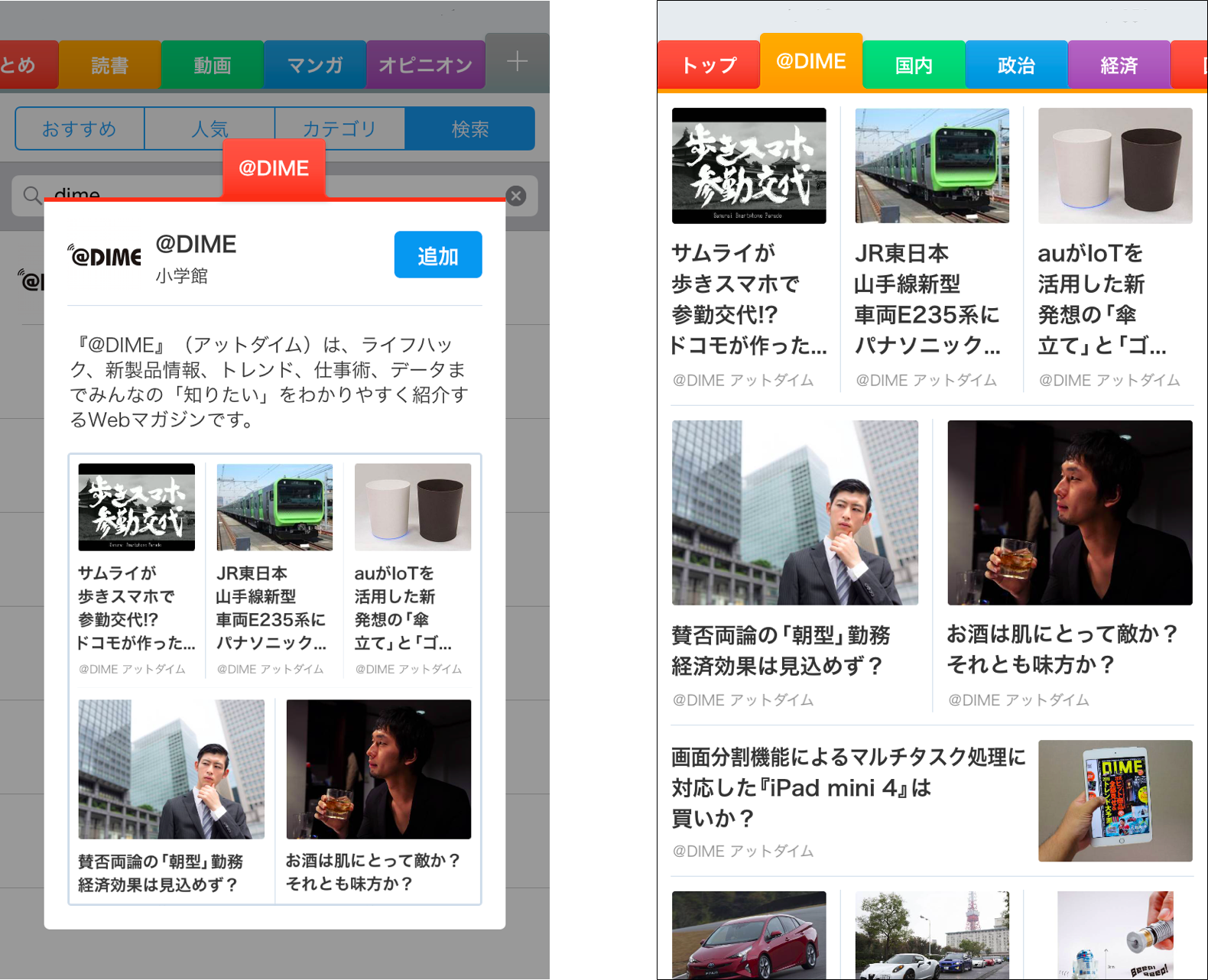The height and width of the screenshot is (980, 1208).
Task: Select the おすすめ segment
Action: click(80, 128)
